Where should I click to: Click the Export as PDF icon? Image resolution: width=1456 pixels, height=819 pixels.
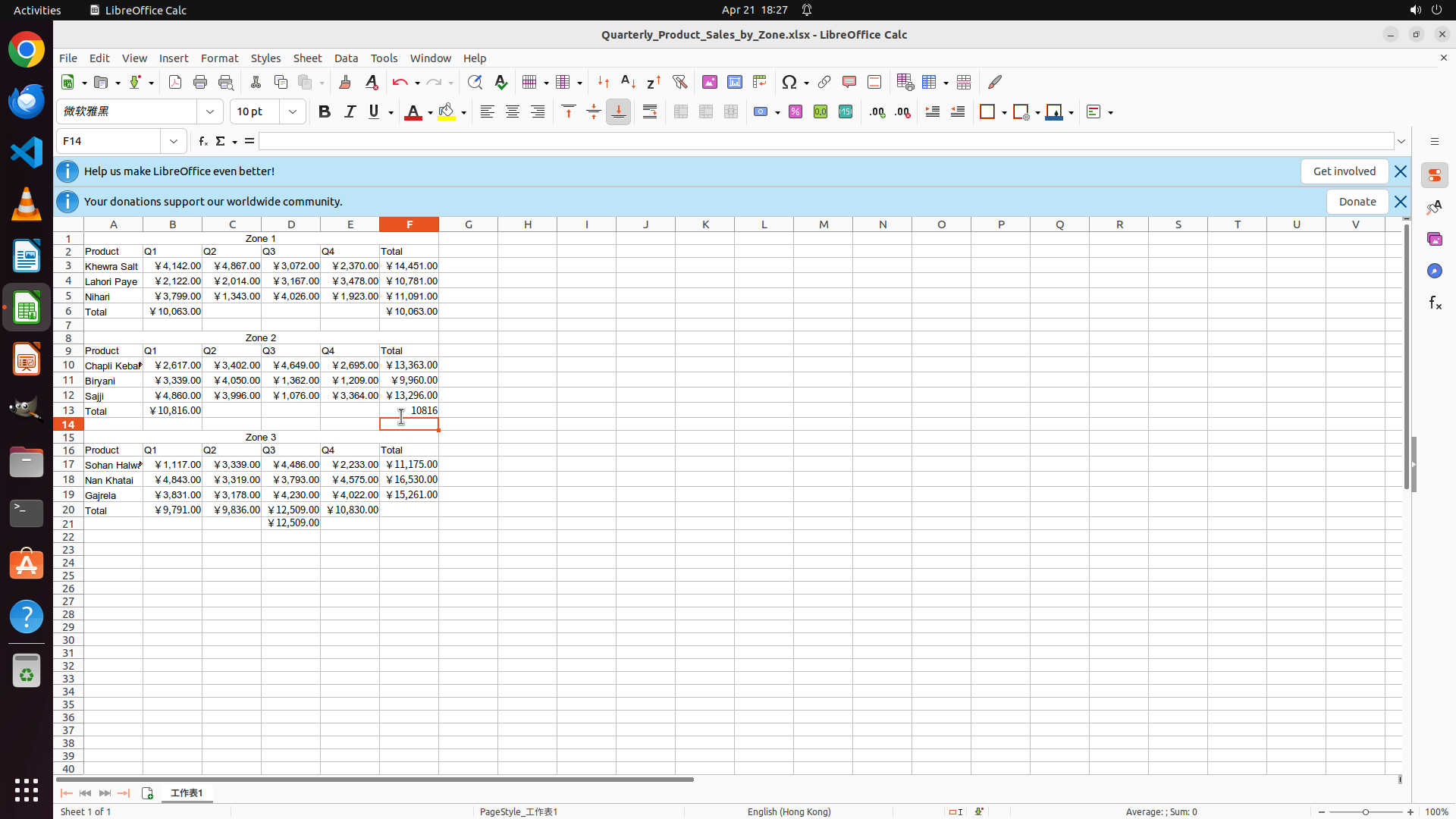tap(175, 82)
